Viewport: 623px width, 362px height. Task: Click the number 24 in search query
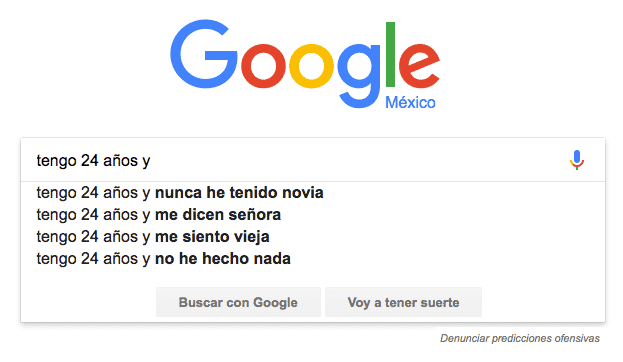pyautogui.click(x=89, y=160)
